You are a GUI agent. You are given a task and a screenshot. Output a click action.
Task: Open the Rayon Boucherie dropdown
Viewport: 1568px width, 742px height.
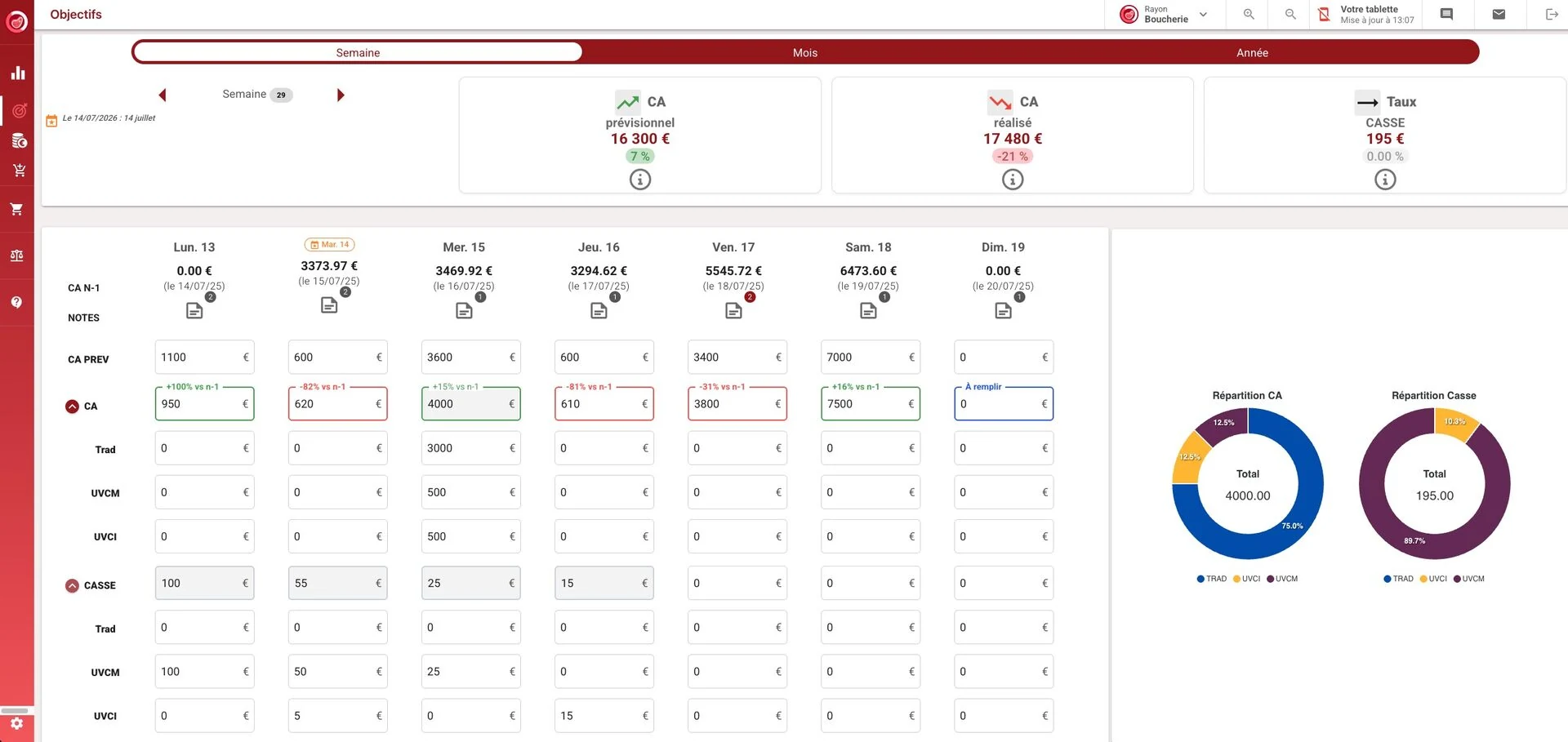coord(1164,14)
